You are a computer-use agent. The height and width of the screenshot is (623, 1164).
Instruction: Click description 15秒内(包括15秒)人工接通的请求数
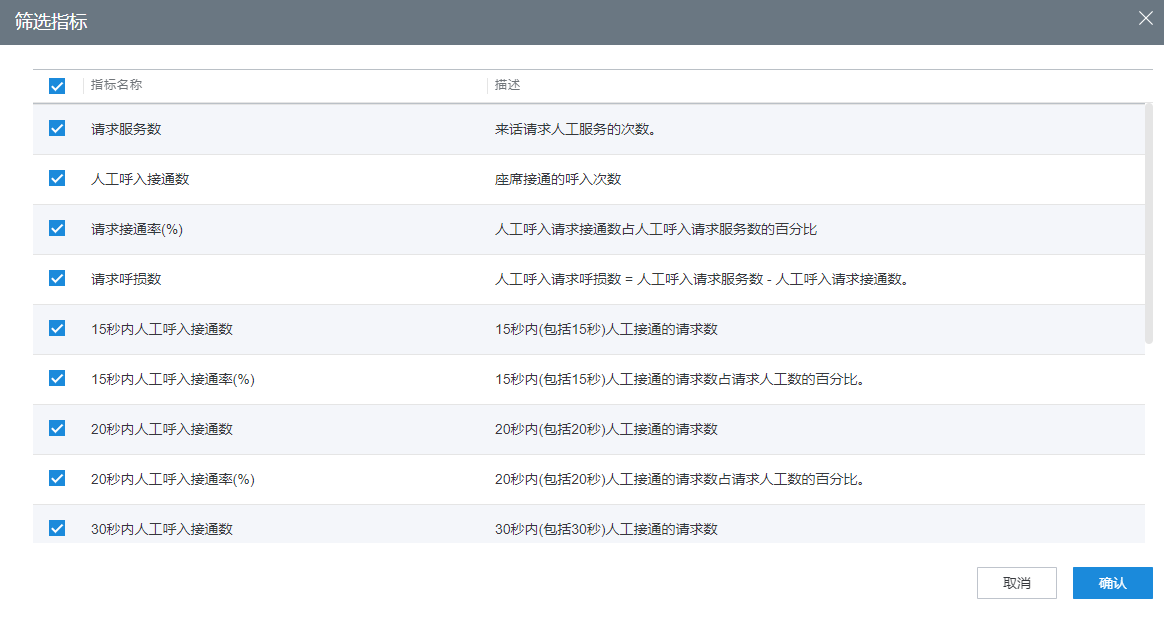tap(606, 329)
